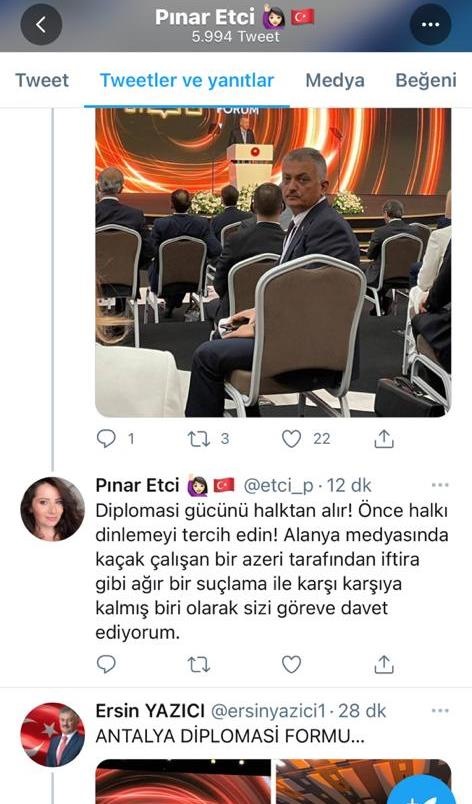Viewport: 472px width, 804px height.
Task: Open the forum audience photo
Action: tap(273, 262)
